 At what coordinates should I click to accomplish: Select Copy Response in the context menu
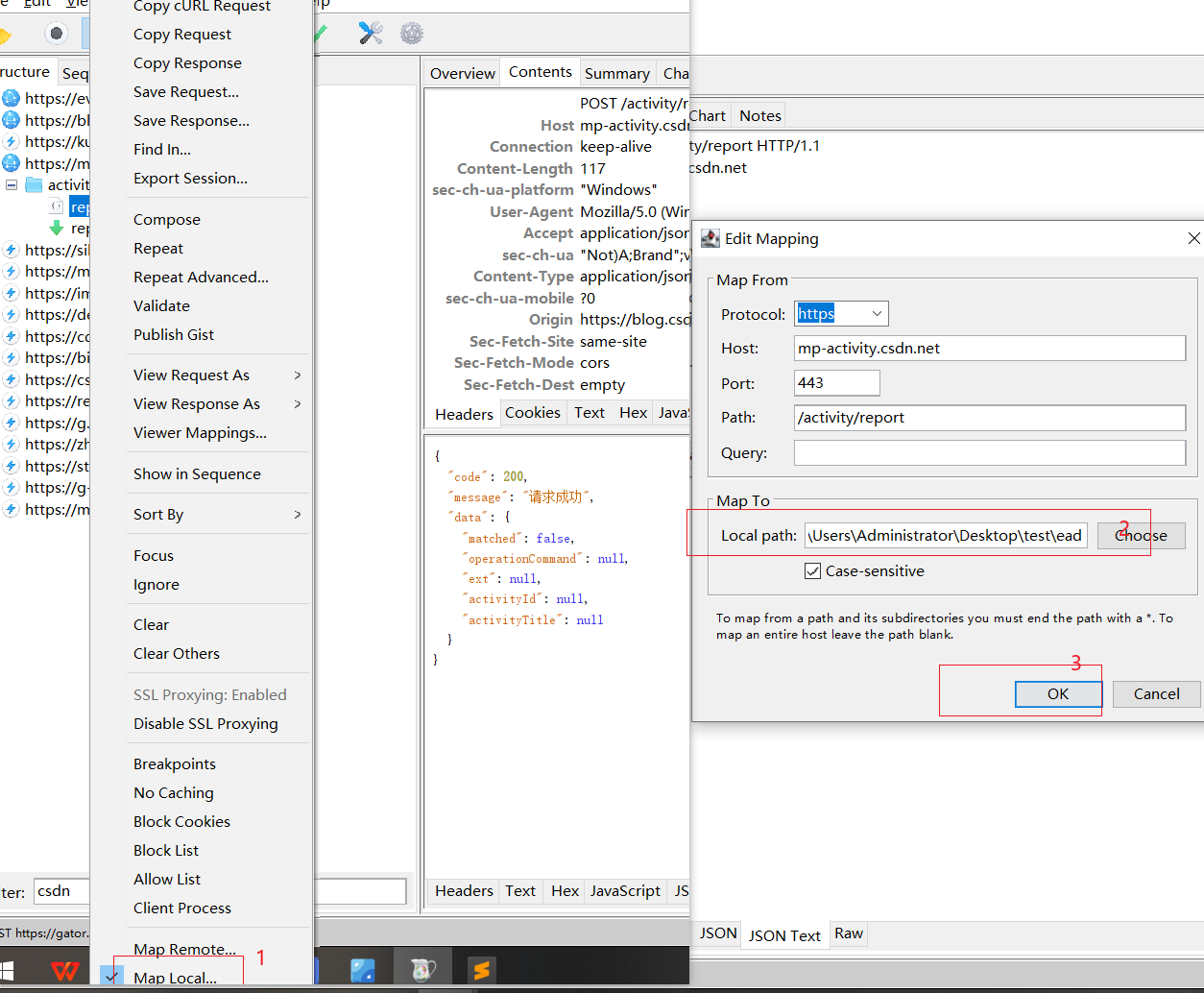(x=187, y=62)
